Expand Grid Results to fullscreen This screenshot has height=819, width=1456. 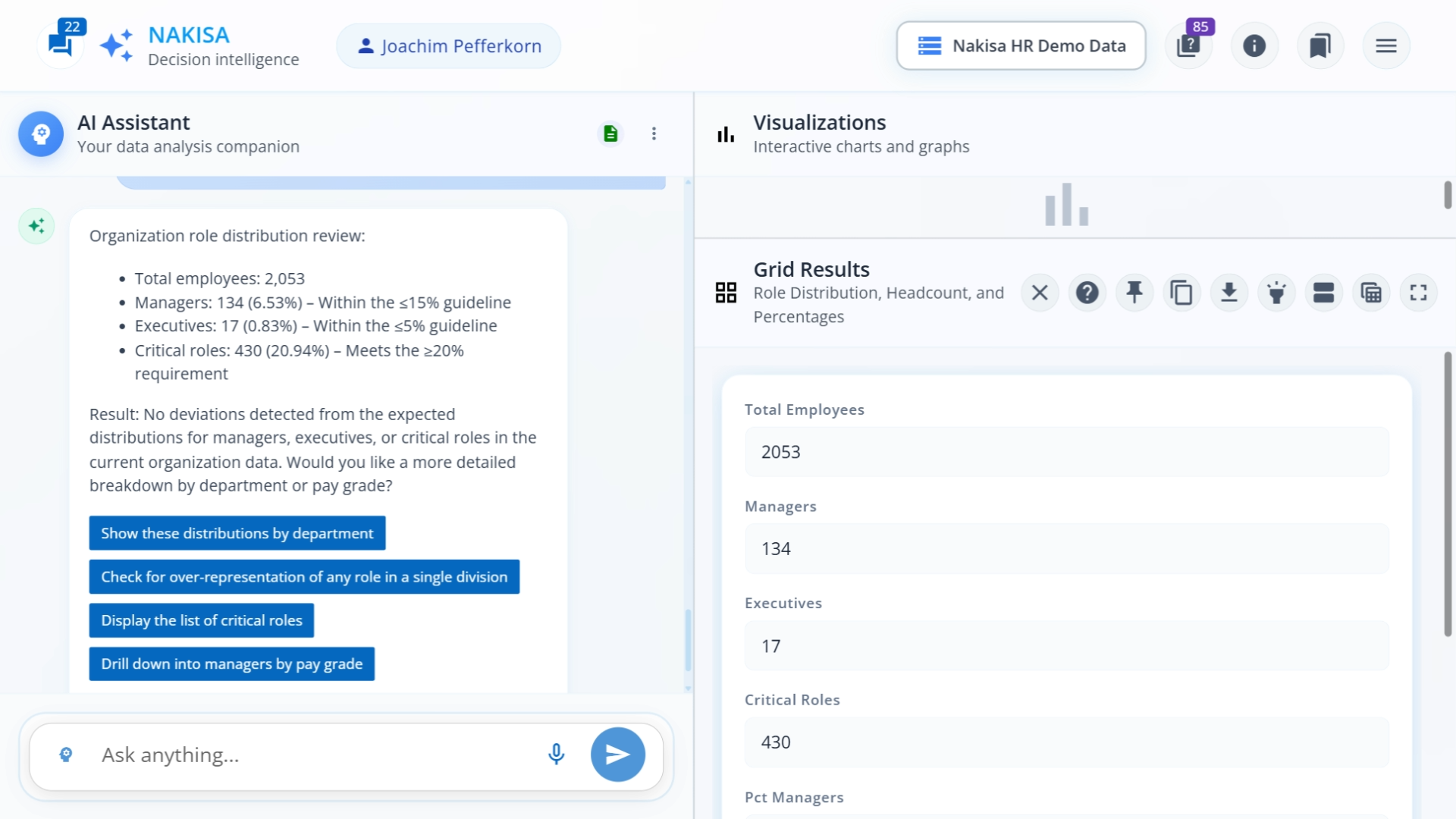coord(1419,292)
